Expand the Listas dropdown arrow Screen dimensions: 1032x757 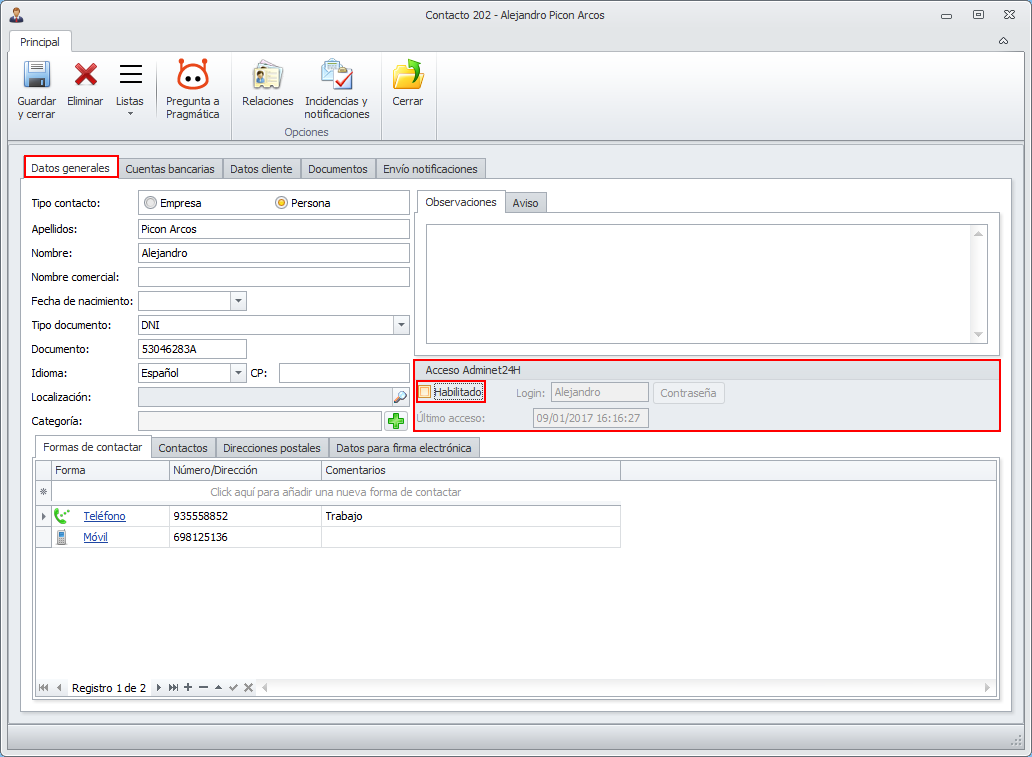130,114
